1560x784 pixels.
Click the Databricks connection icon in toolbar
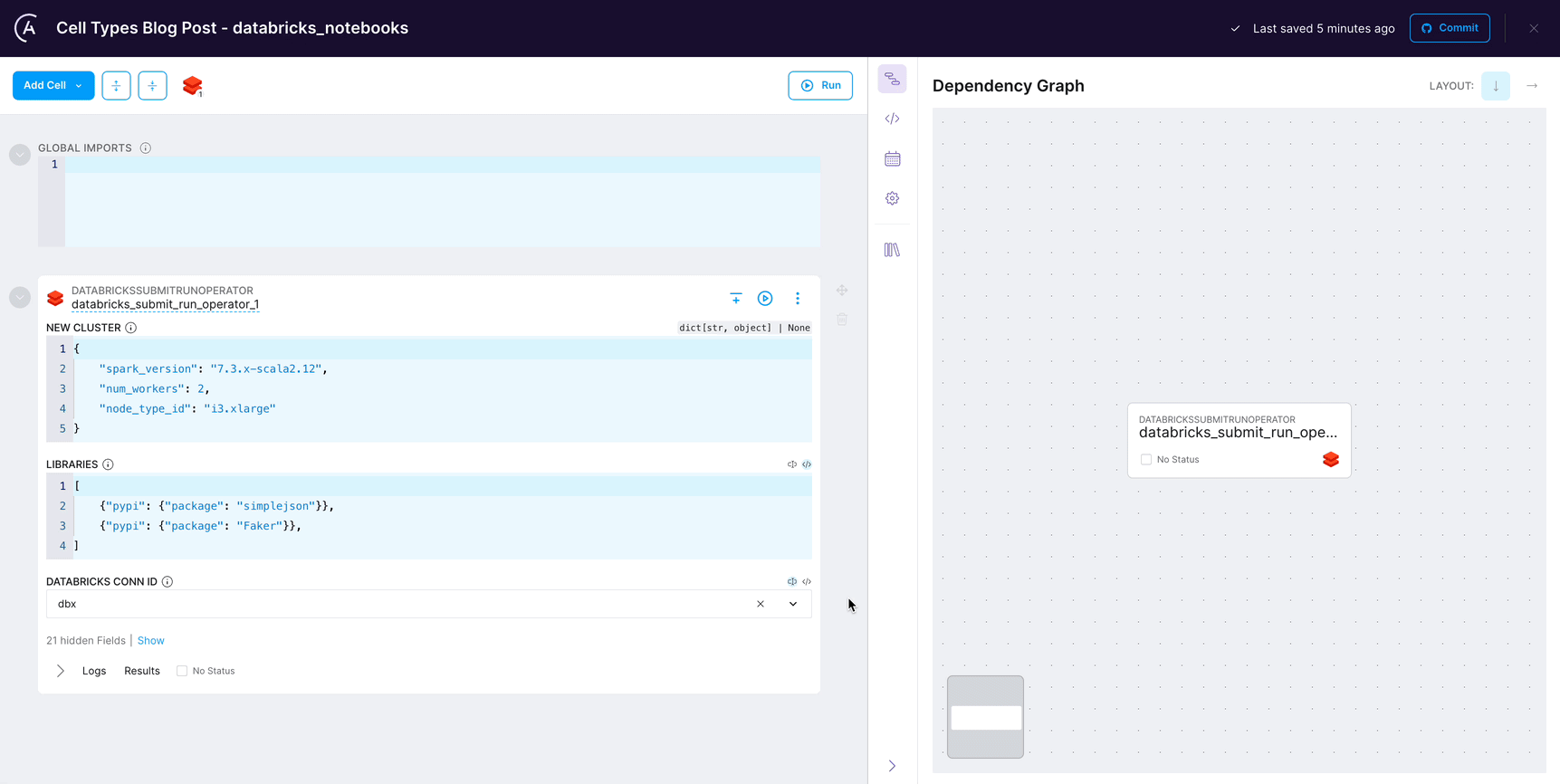pos(192,85)
